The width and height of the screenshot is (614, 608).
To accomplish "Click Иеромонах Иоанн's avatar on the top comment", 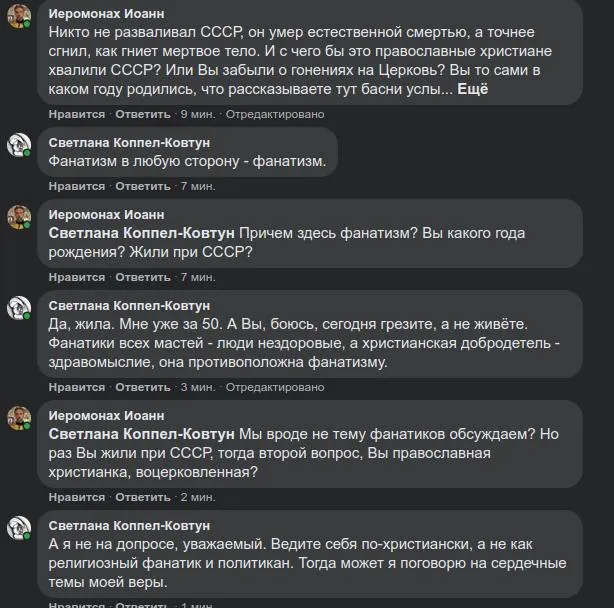I will (19, 17).
